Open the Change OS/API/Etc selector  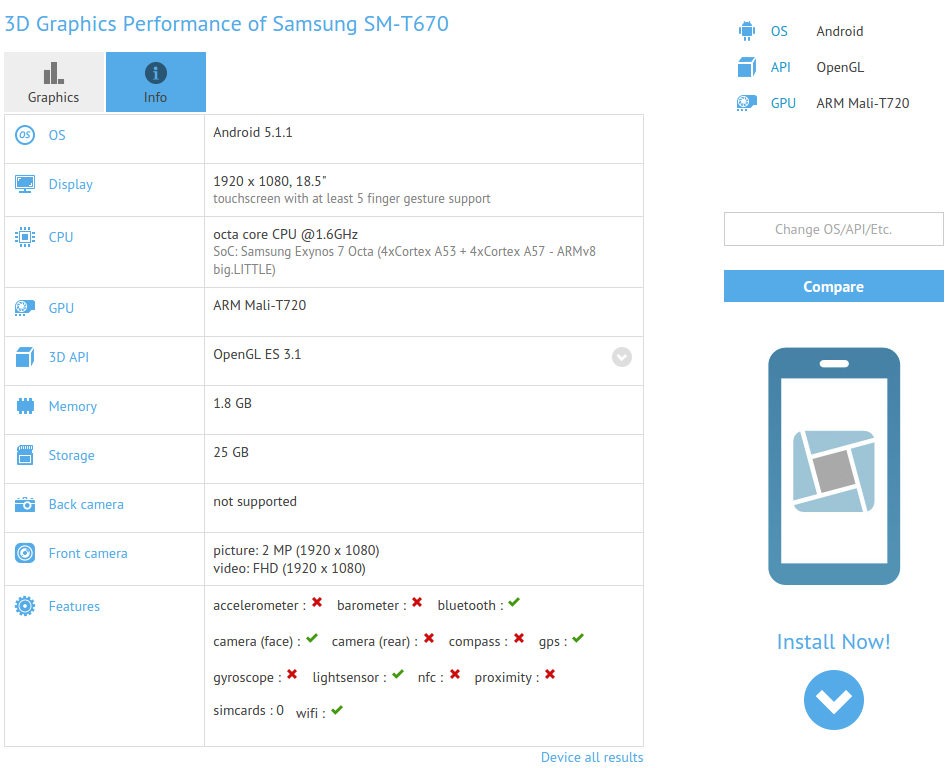[833, 229]
